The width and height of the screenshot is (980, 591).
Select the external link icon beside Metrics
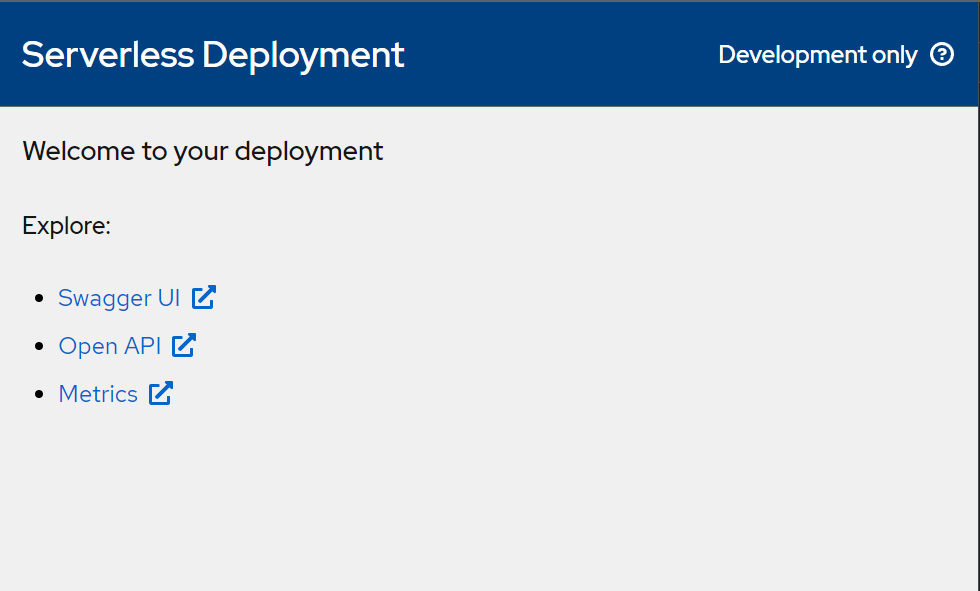161,392
